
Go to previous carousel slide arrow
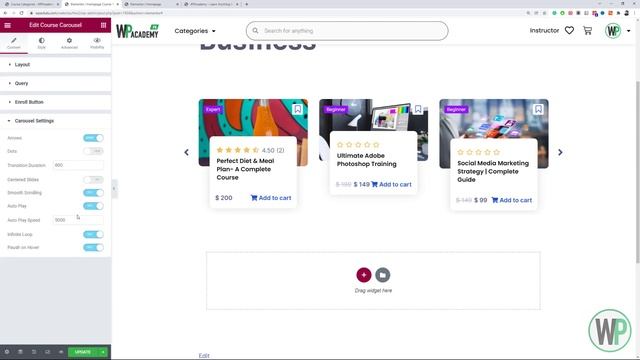click(x=187, y=152)
